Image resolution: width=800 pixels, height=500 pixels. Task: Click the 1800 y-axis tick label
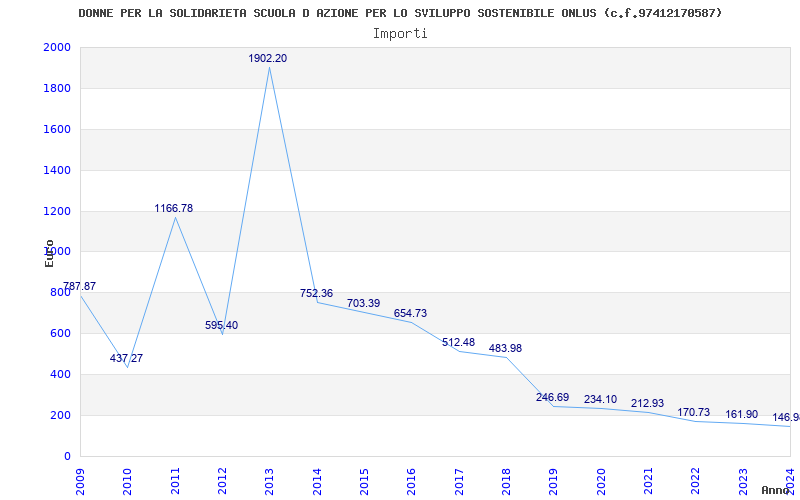tap(57, 88)
